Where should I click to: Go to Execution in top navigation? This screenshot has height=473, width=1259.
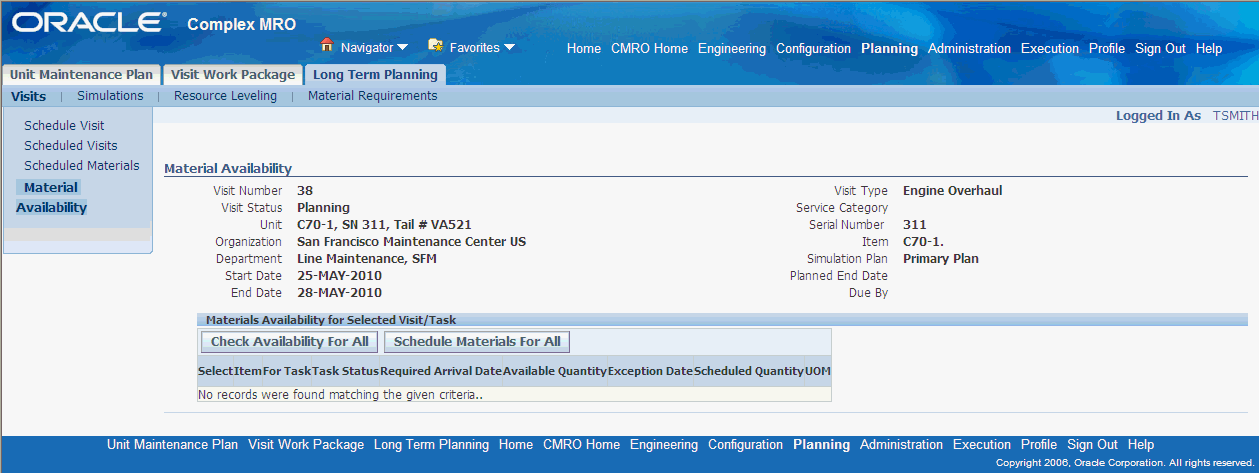click(x=1050, y=48)
